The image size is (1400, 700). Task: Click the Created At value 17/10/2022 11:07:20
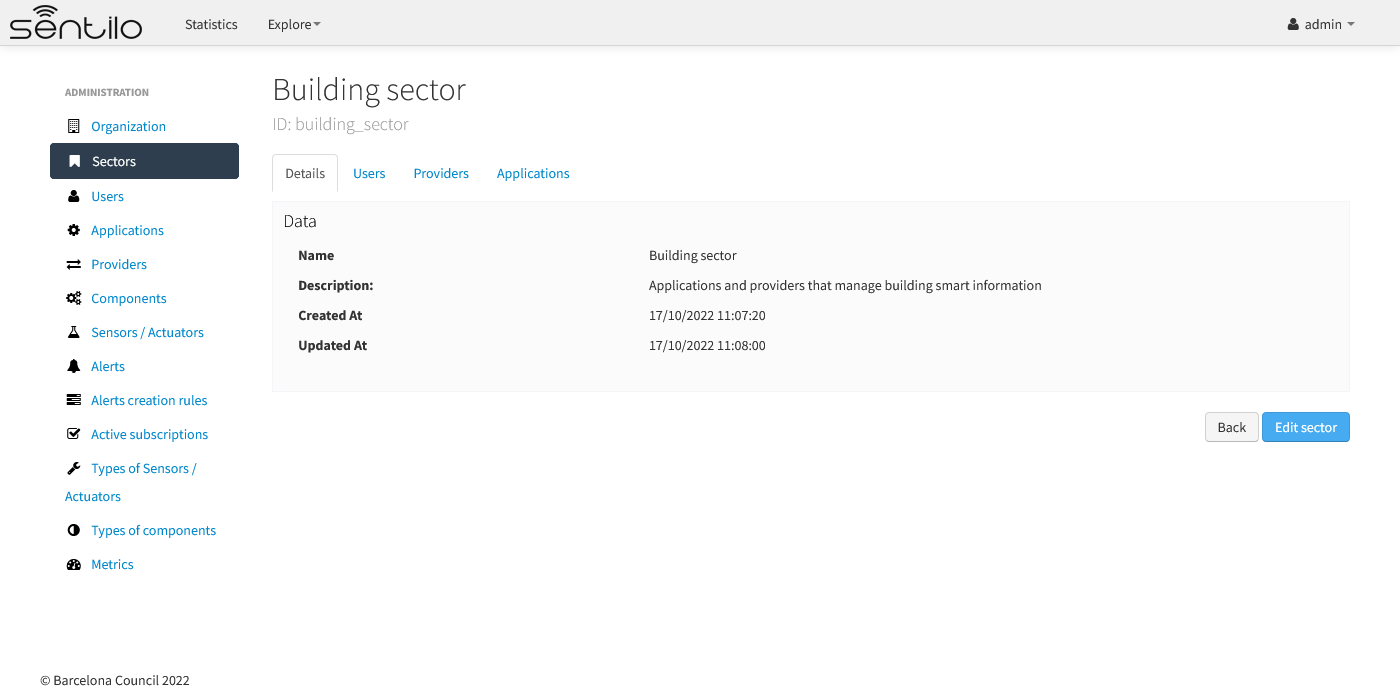707,315
